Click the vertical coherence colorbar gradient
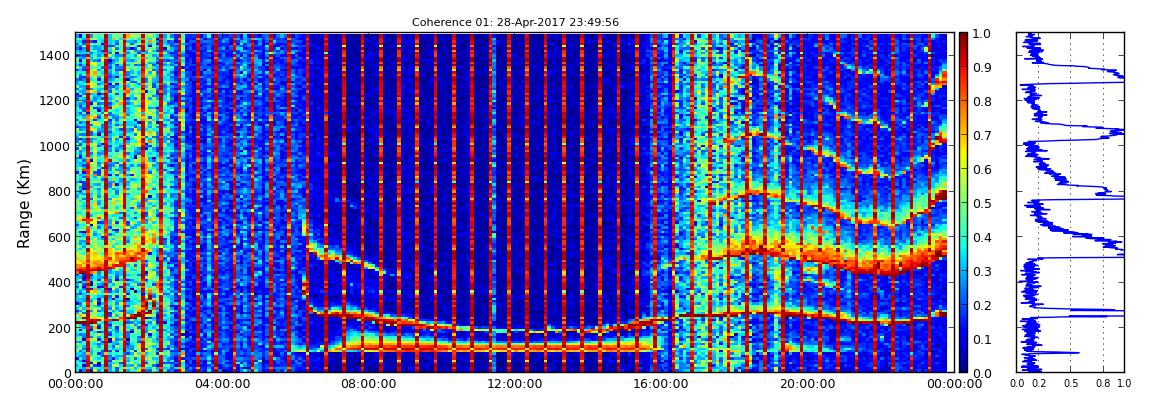The width and height of the screenshot is (1150, 407). pyautogui.click(x=963, y=202)
